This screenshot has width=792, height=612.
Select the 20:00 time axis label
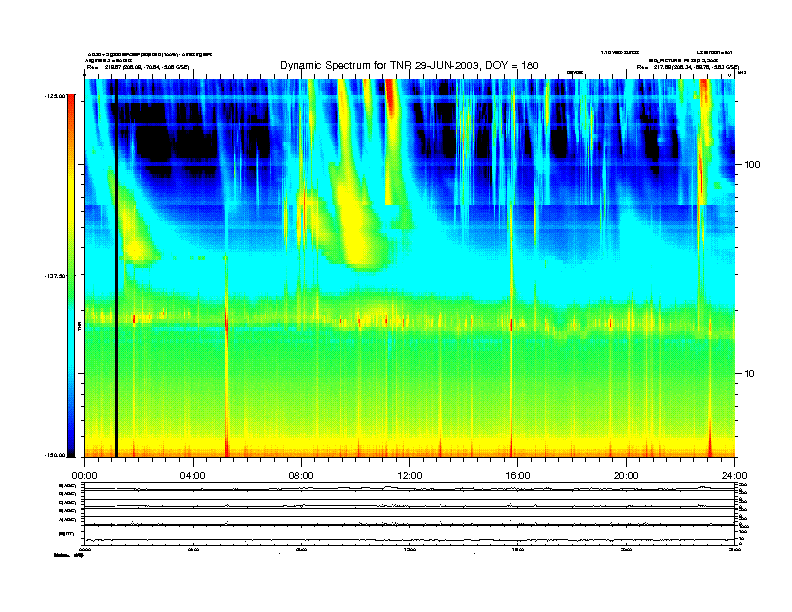tap(626, 476)
